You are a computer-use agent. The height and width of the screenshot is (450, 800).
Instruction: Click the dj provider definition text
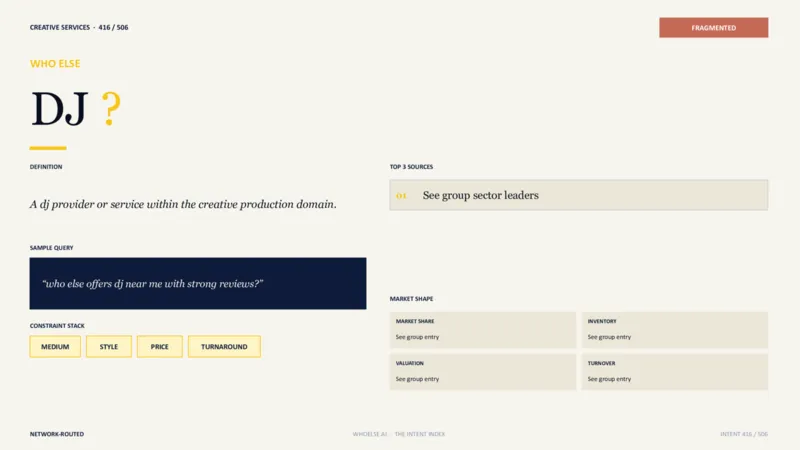click(x=183, y=204)
